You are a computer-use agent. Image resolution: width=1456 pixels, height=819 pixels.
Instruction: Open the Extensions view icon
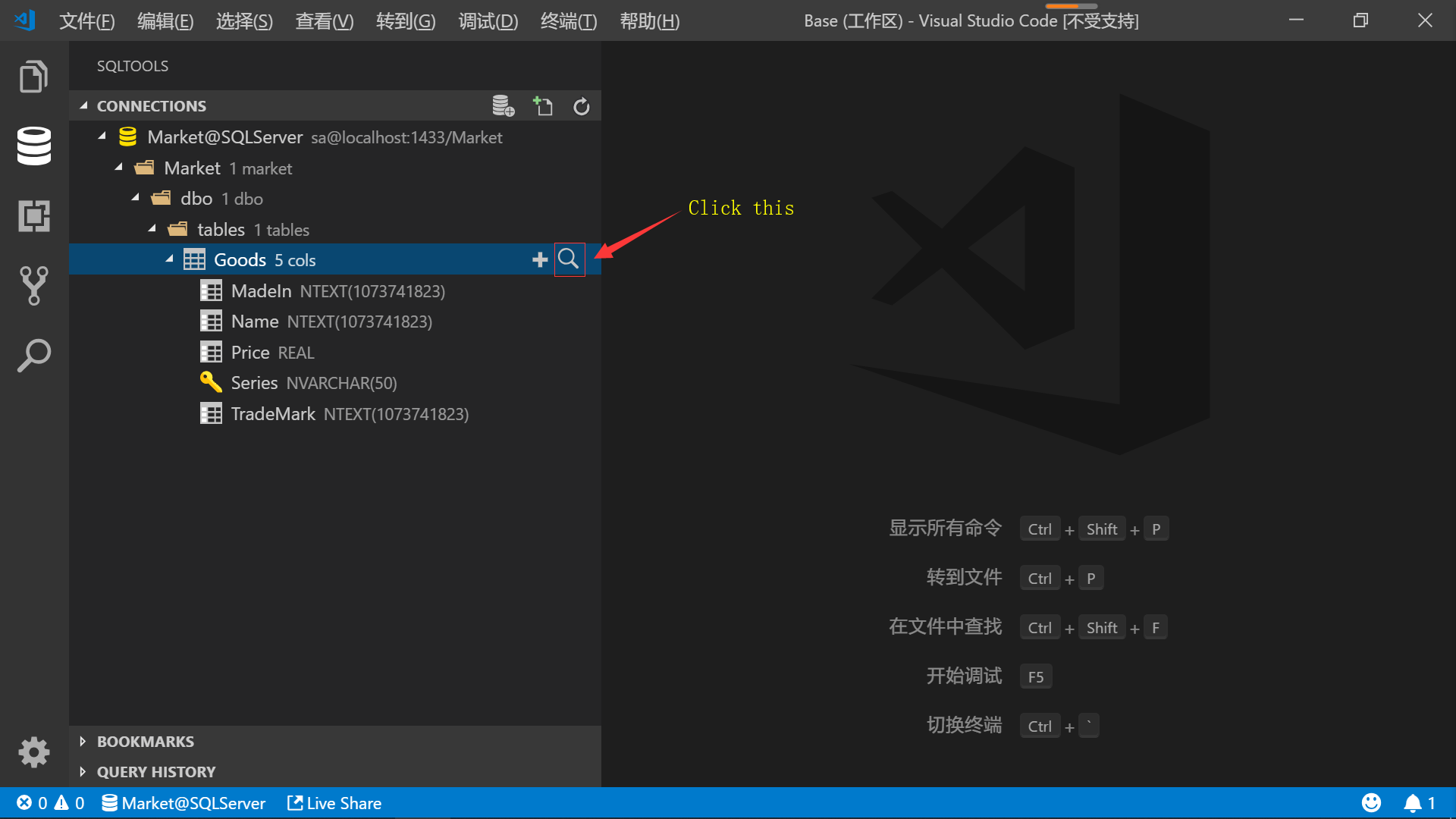tap(33, 216)
